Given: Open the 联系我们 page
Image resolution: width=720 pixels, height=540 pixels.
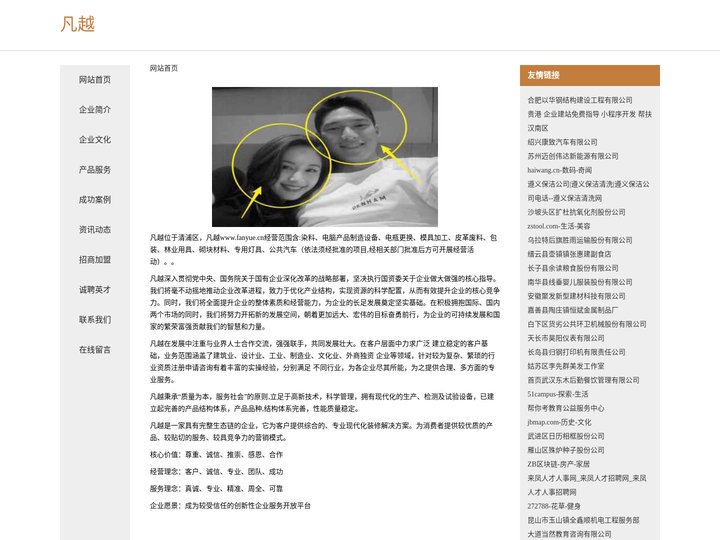Looking at the screenshot, I should [95, 320].
